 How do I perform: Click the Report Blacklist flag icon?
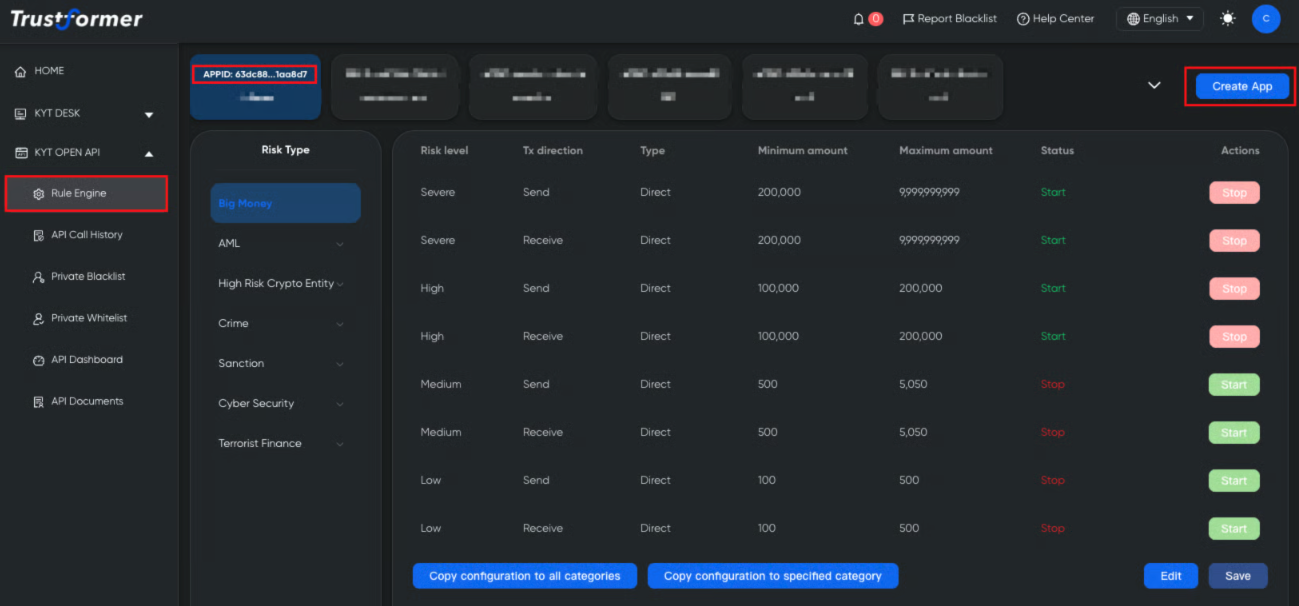click(x=908, y=19)
